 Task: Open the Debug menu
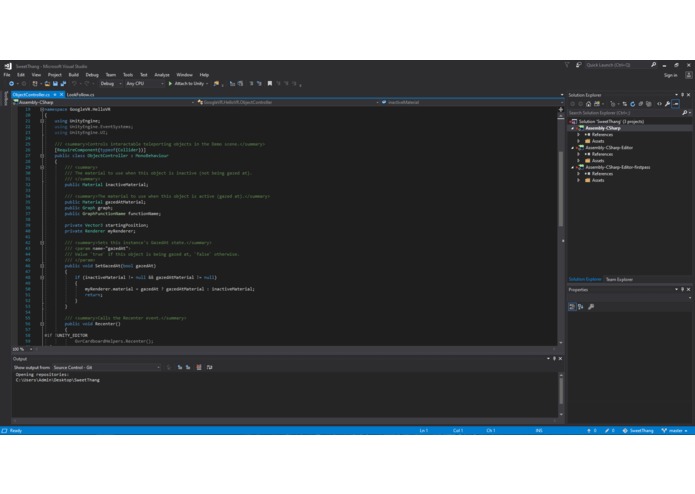coord(92,75)
